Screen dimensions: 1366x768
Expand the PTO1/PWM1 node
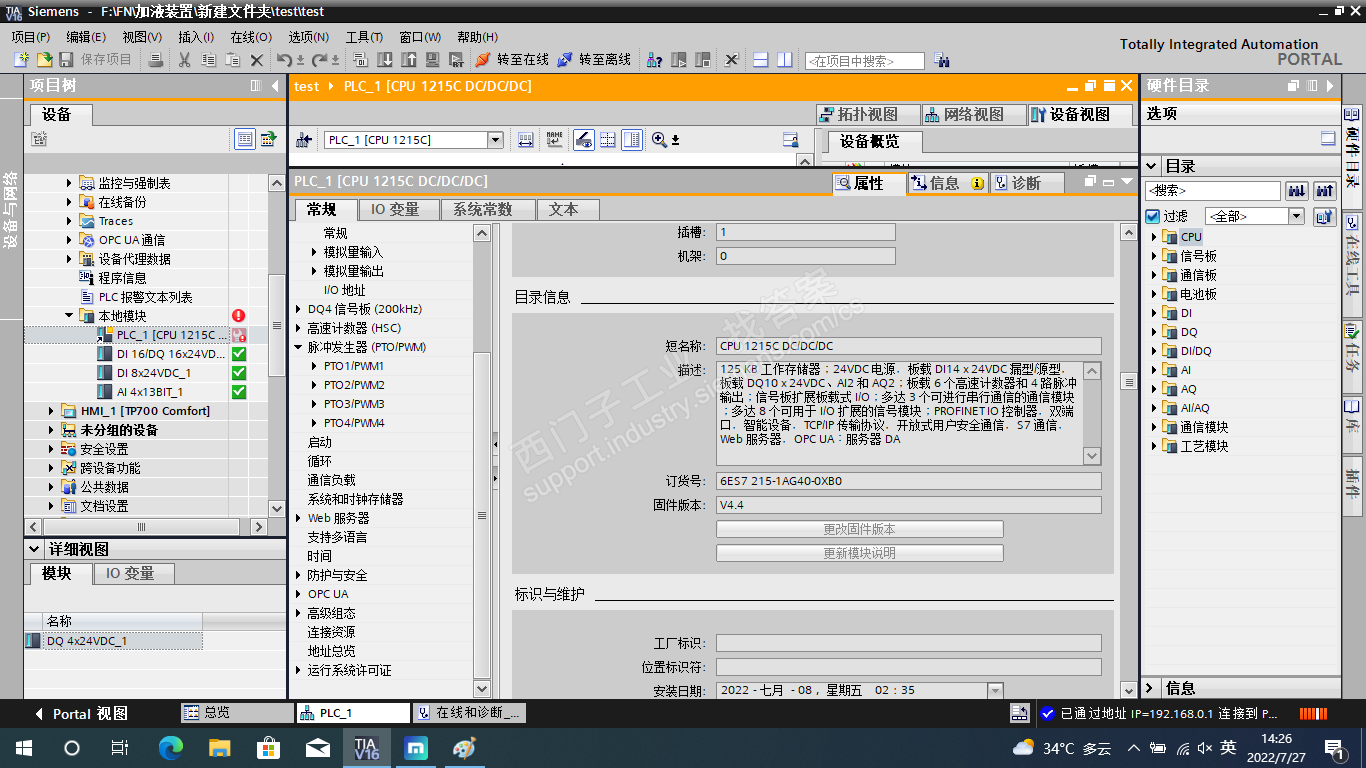[x=314, y=366]
